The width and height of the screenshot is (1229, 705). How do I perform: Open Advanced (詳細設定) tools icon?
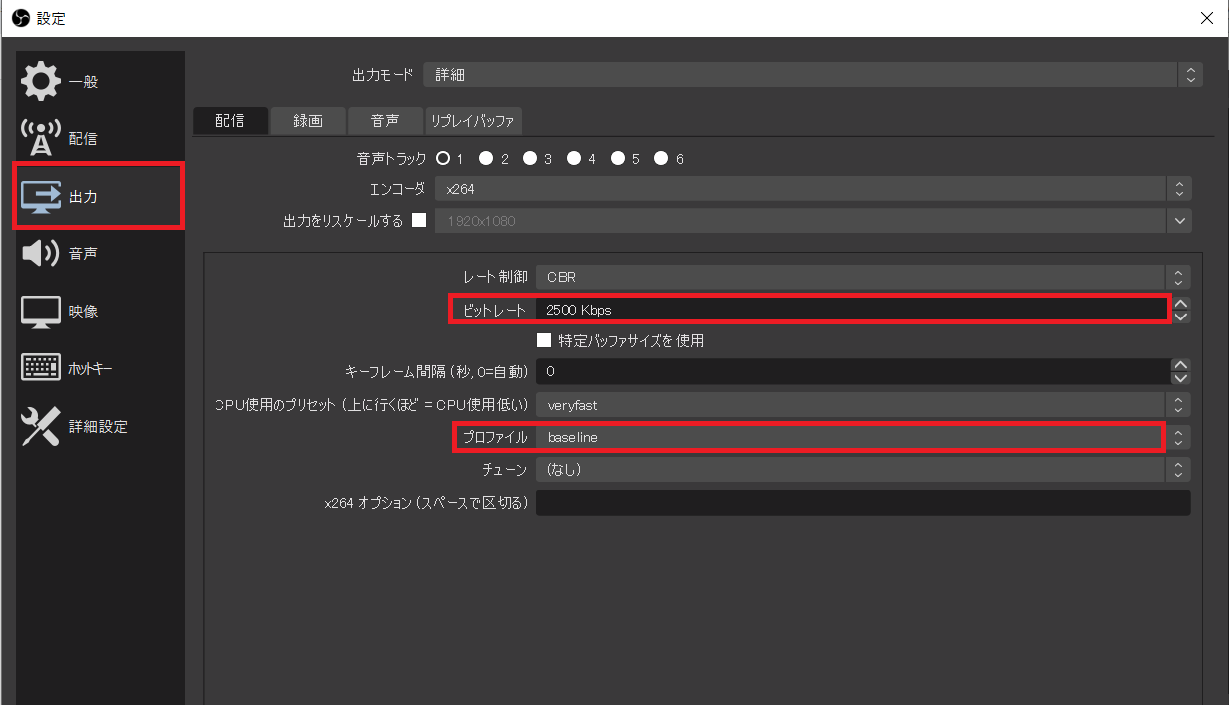click(x=41, y=426)
